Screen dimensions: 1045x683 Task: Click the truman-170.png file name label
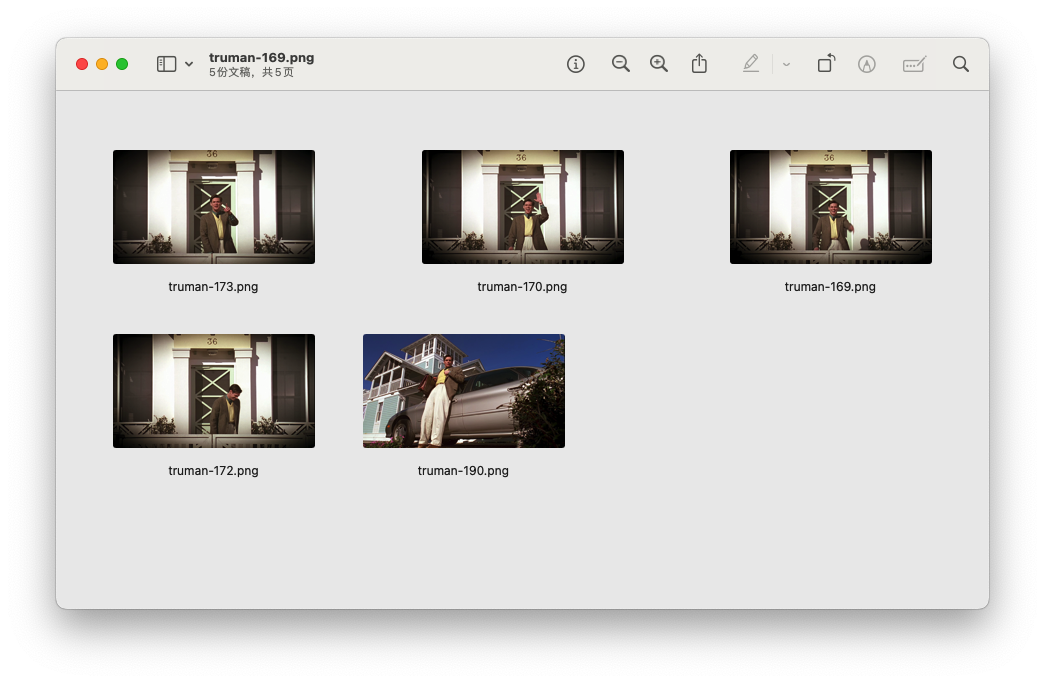(x=522, y=287)
